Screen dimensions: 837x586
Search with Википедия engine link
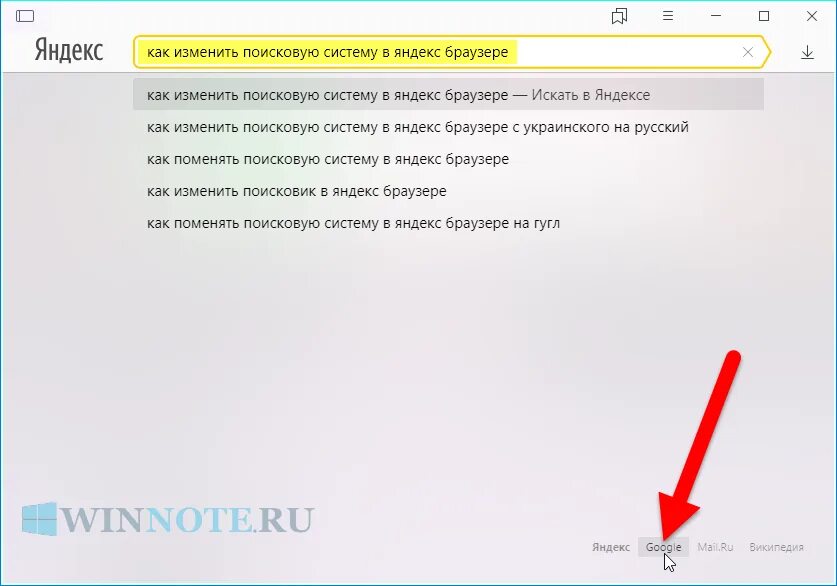tap(776, 547)
